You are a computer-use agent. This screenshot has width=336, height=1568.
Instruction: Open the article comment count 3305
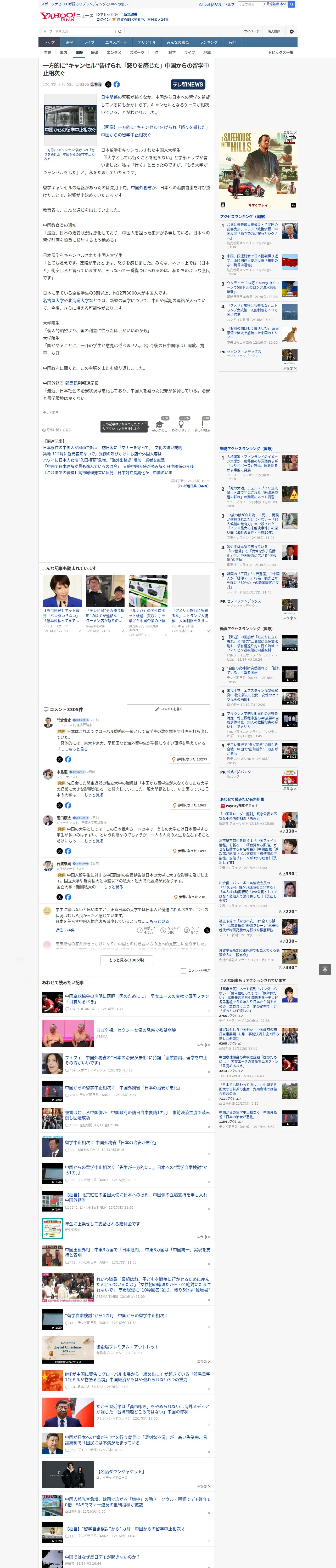pos(82,85)
